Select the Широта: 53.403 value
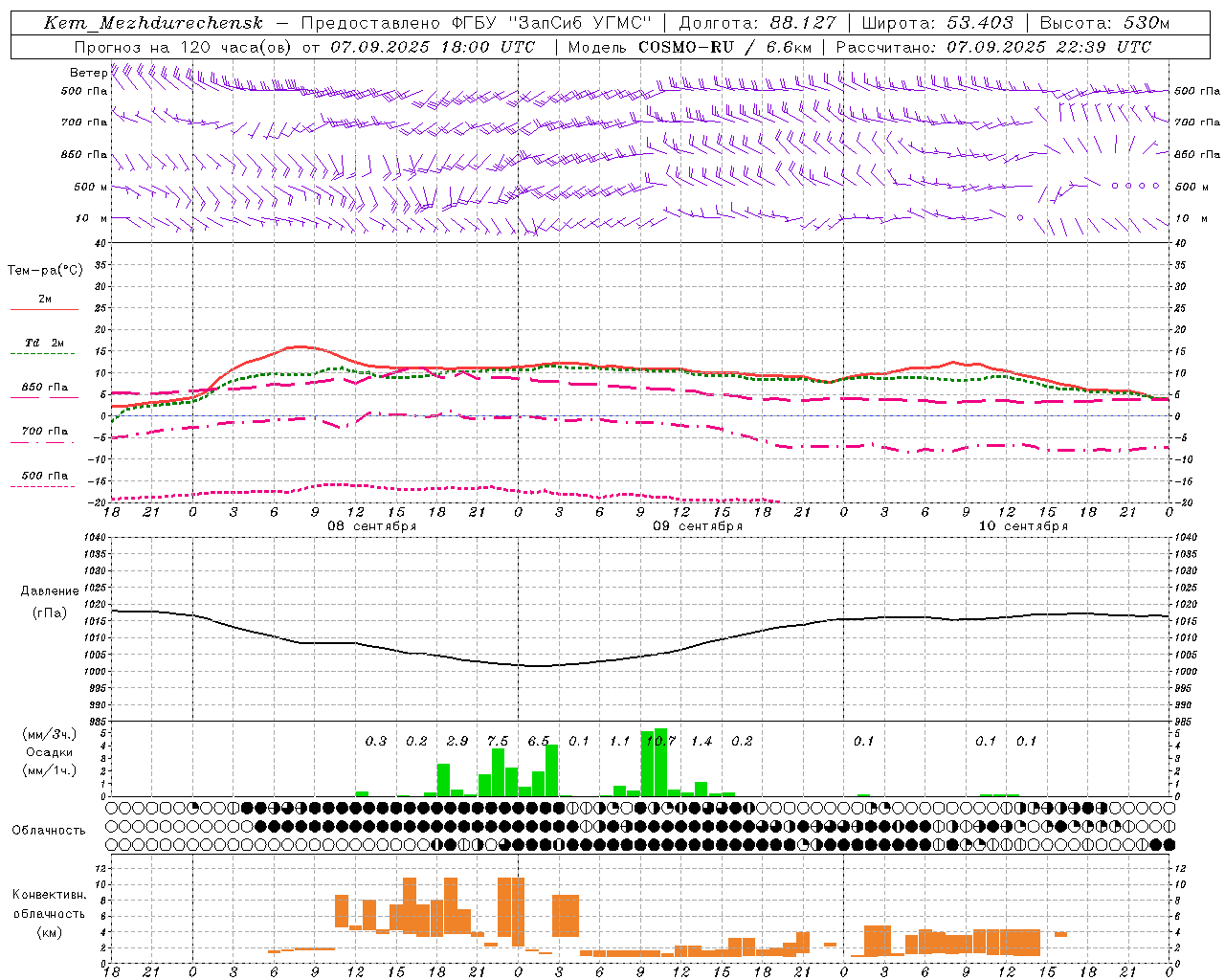This screenshot has width=1225, height=980. tap(937, 23)
